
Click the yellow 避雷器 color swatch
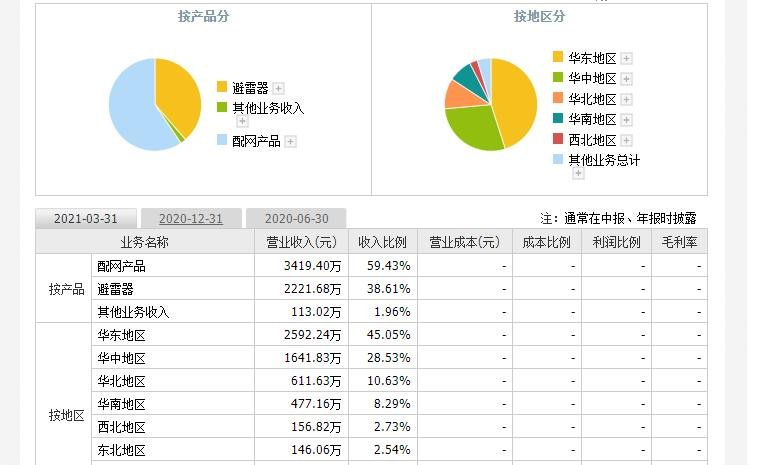coord(222,88)
